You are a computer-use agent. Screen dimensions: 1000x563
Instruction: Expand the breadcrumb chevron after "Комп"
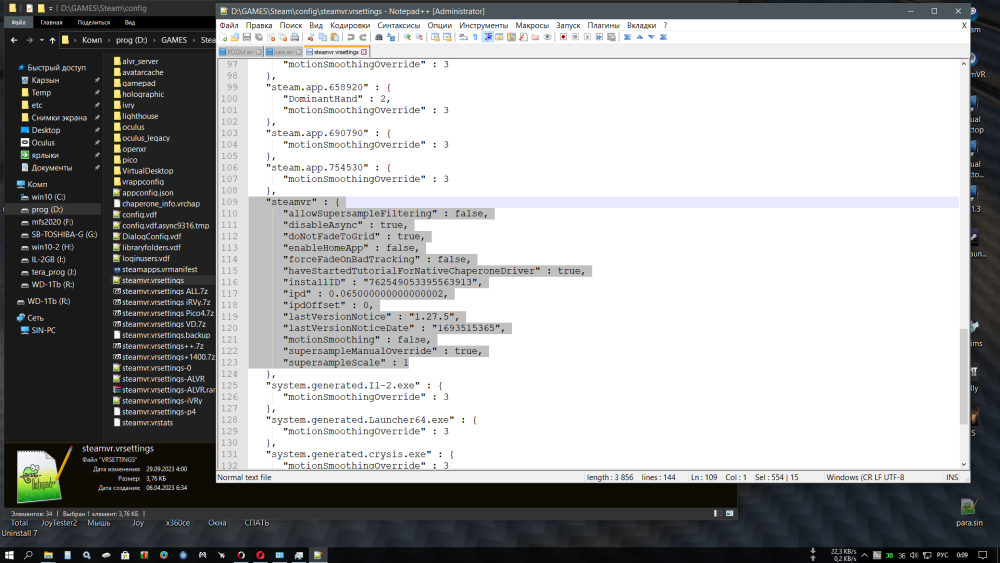tap(109, 40)
